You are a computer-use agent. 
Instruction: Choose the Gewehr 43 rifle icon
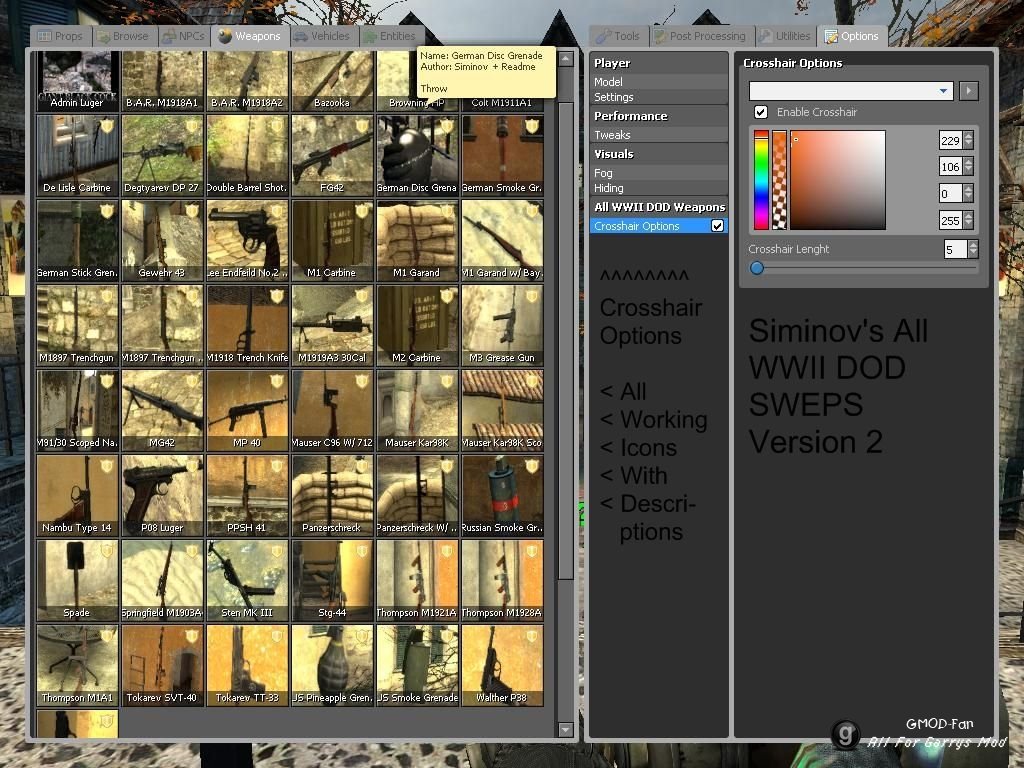[163, 240]
